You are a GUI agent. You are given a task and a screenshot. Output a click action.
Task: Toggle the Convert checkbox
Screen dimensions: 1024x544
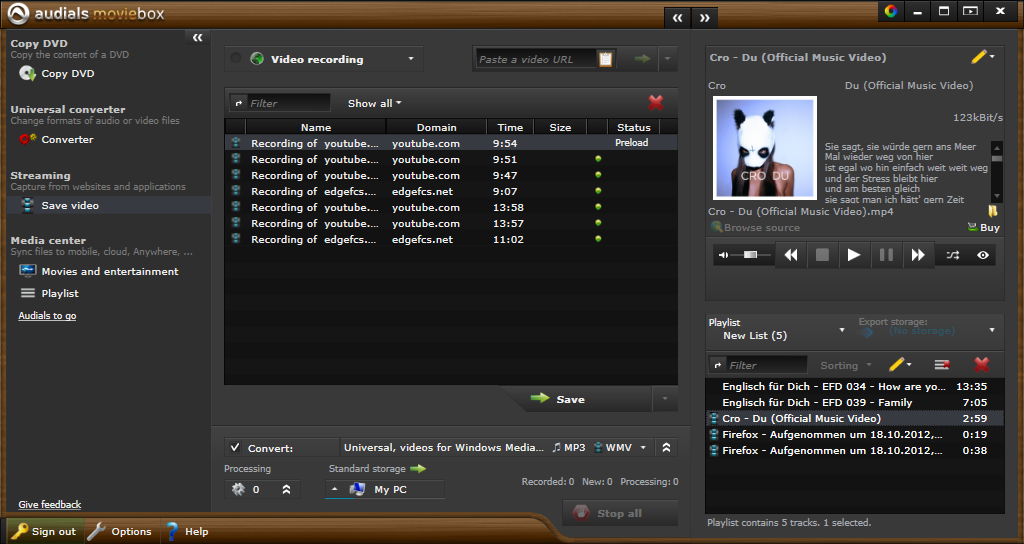pyautogui.click(x=235, y=448)
